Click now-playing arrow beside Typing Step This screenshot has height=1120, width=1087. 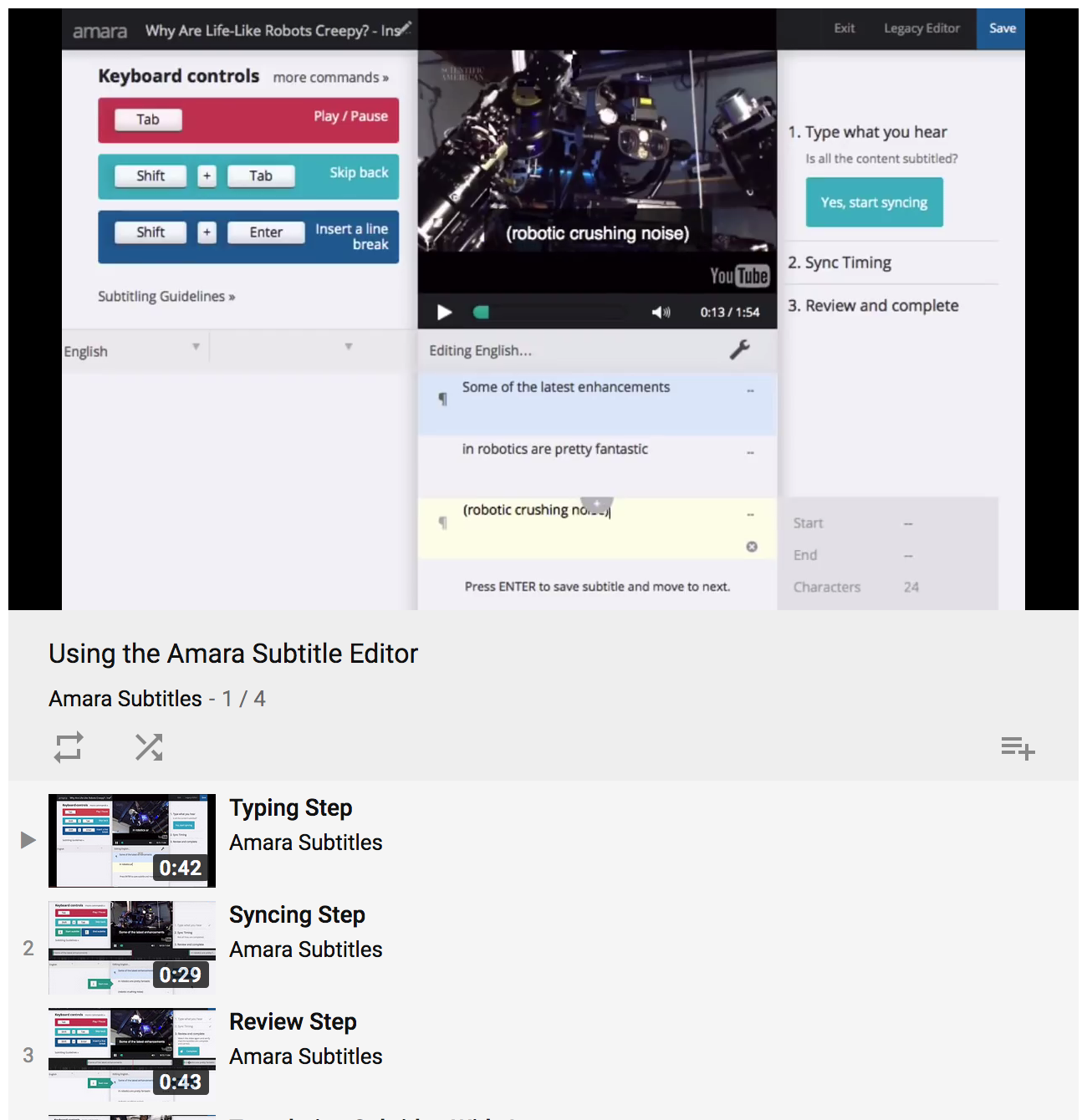click(x=28, y=840)
